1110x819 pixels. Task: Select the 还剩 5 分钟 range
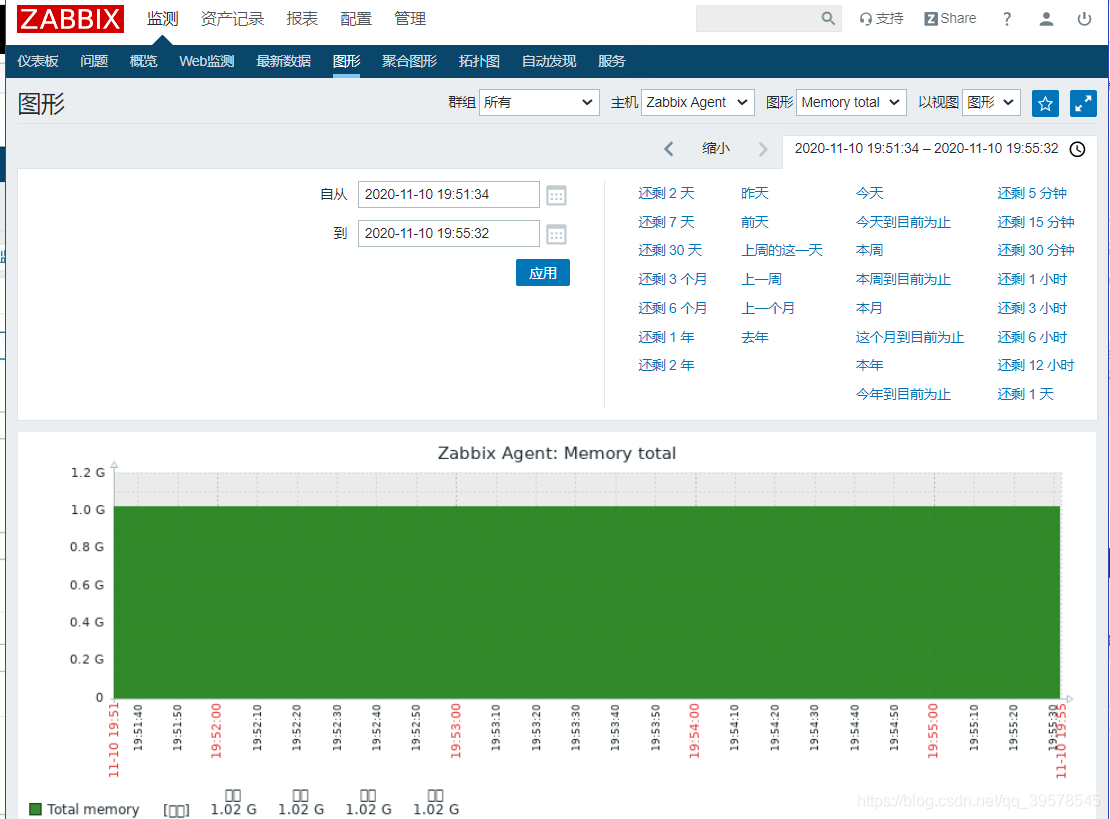[x=1032, y=193]
